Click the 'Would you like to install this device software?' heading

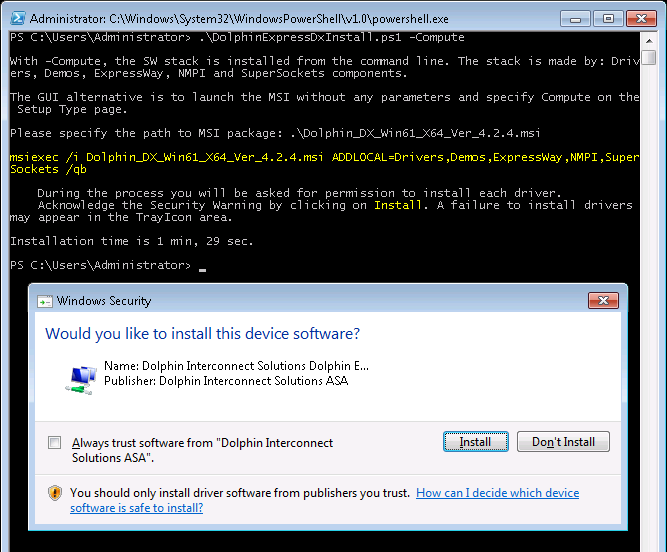coord(202,333)
